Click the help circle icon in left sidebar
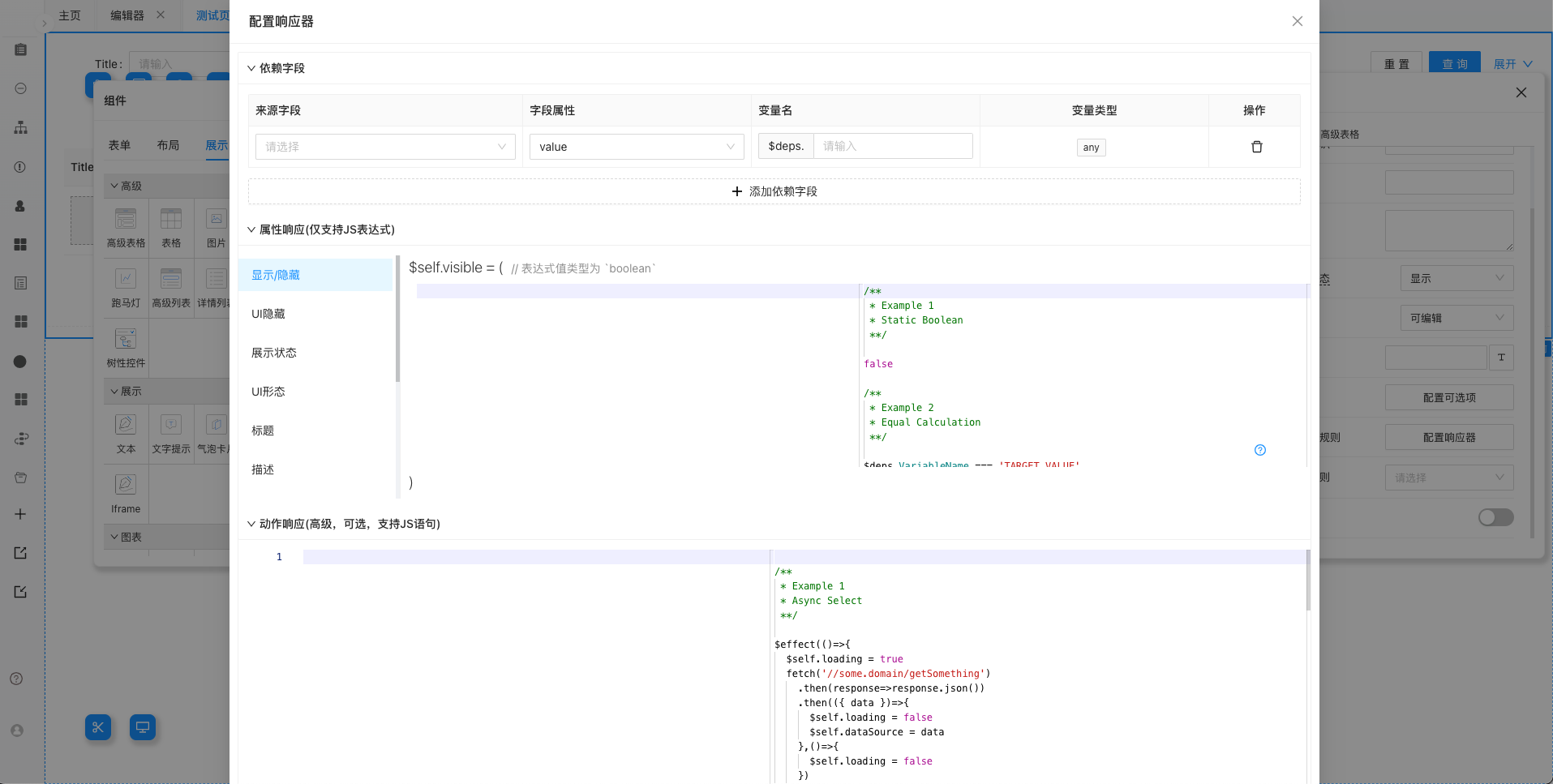1553x784 pixels. (x=16, y=679)
